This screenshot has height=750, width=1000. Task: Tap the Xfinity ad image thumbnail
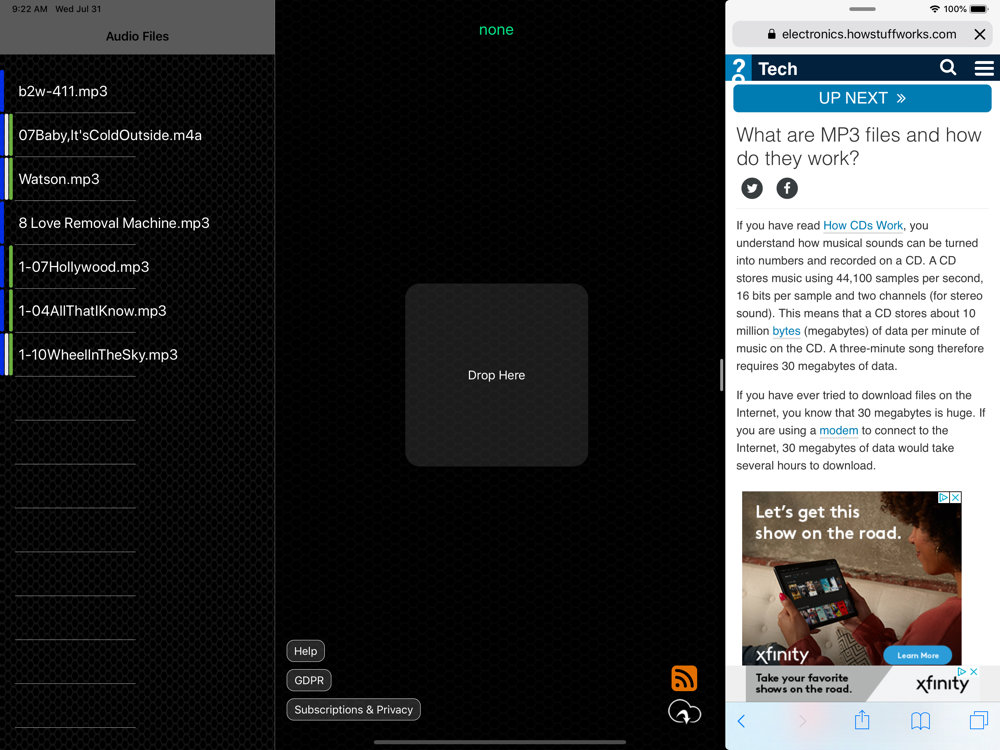point(851,578)
